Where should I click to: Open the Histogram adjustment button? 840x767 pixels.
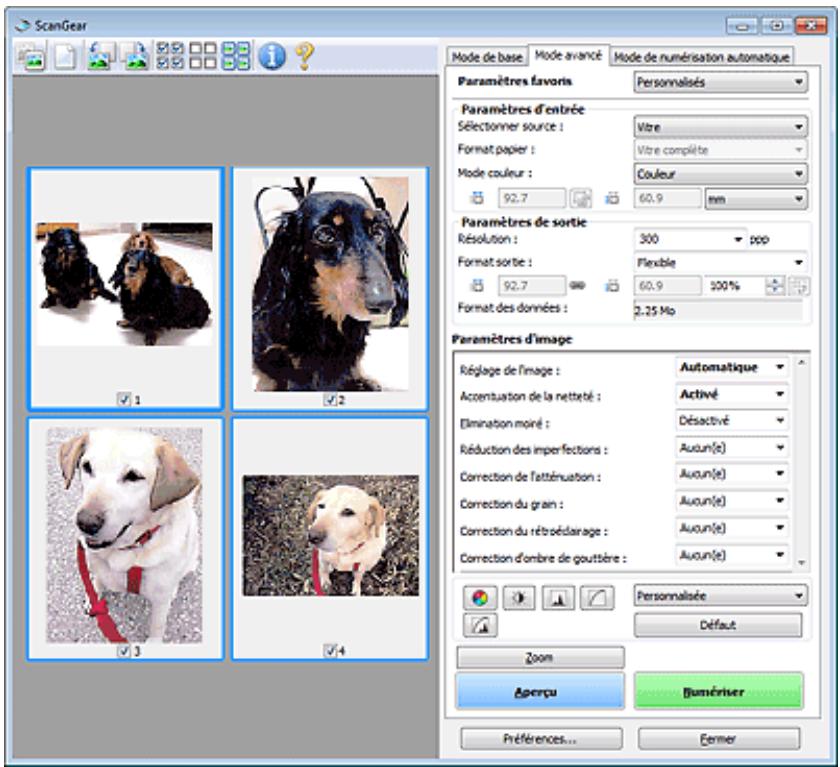558,598
